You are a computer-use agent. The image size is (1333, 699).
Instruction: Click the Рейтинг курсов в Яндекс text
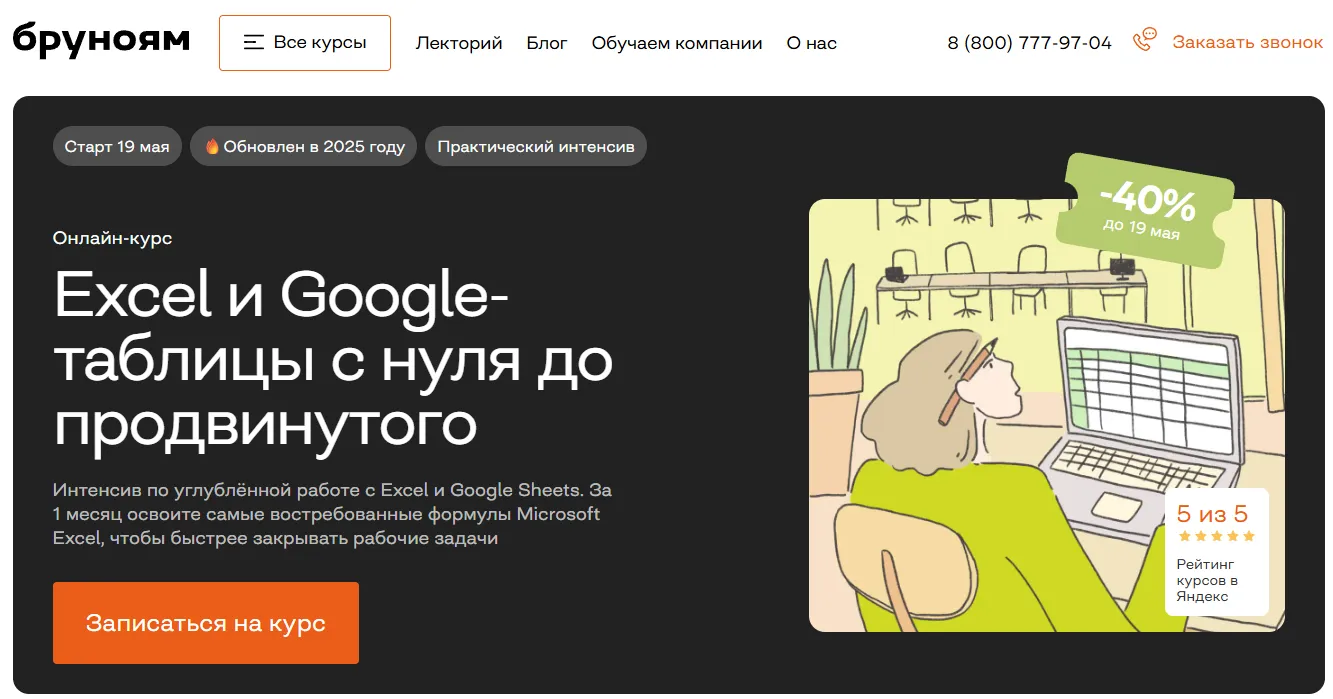click(1207, 580)
